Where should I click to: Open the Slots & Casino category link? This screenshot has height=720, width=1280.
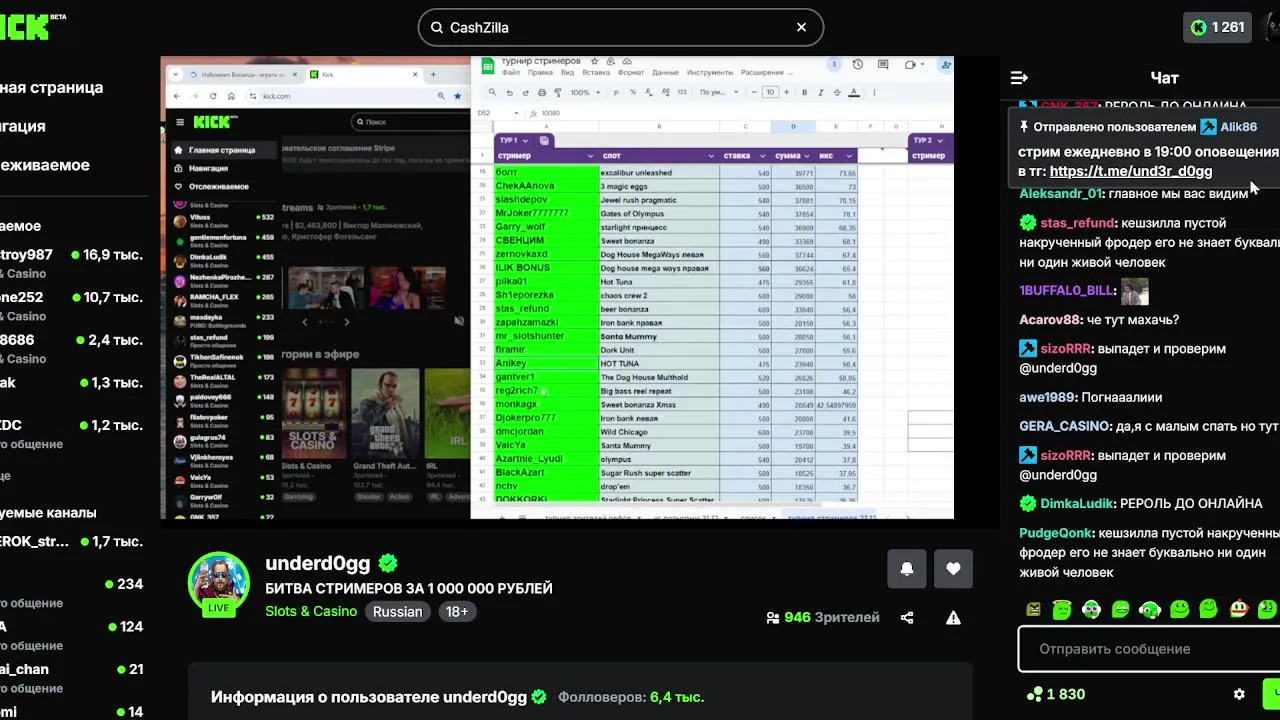pos(311,611)
